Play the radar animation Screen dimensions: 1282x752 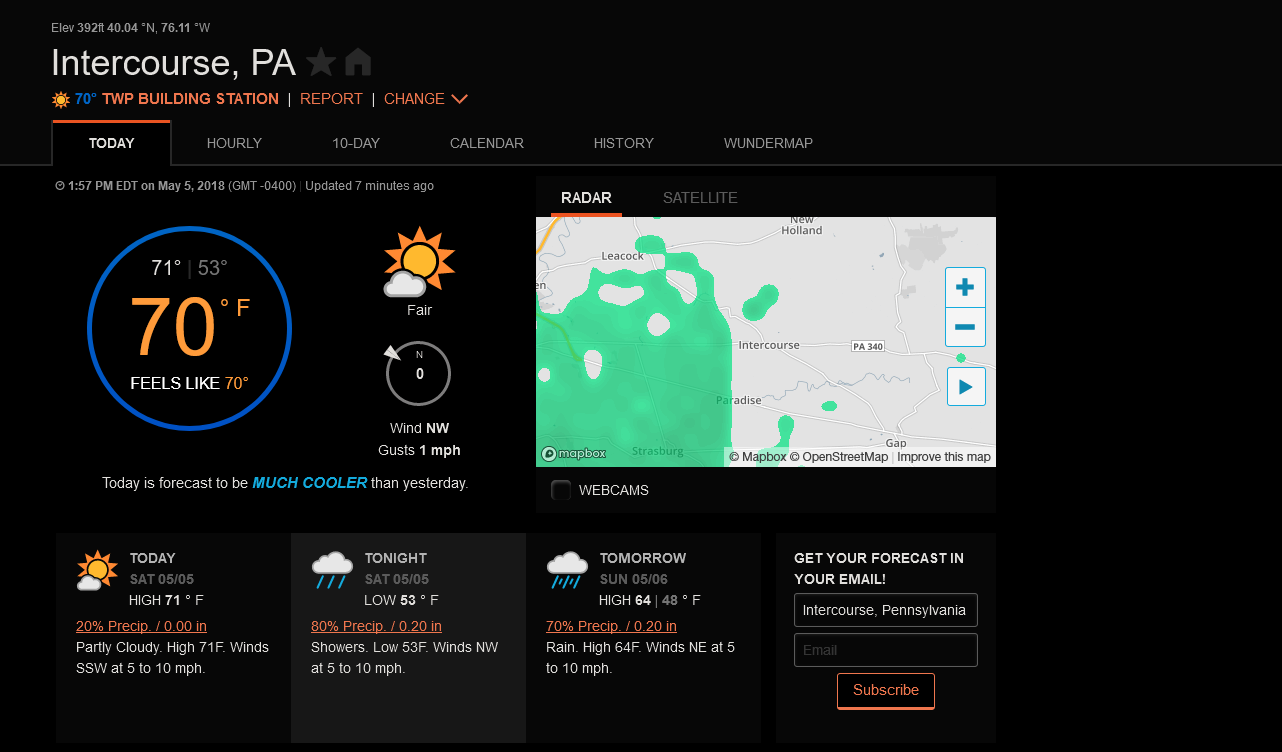tap(966, 386)
